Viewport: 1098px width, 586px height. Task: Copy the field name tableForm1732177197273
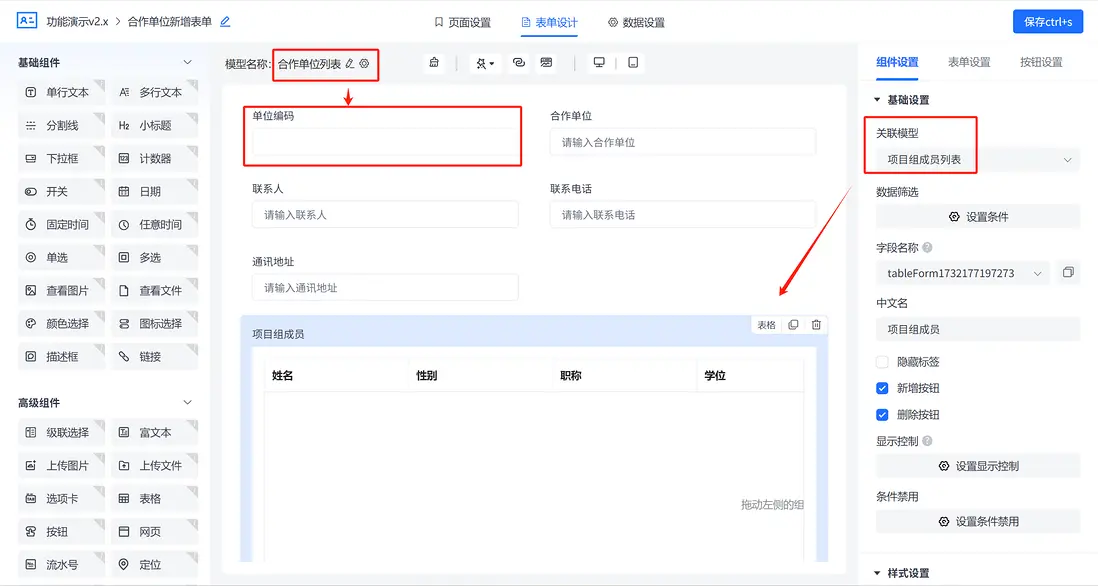tap(1068, 272)
